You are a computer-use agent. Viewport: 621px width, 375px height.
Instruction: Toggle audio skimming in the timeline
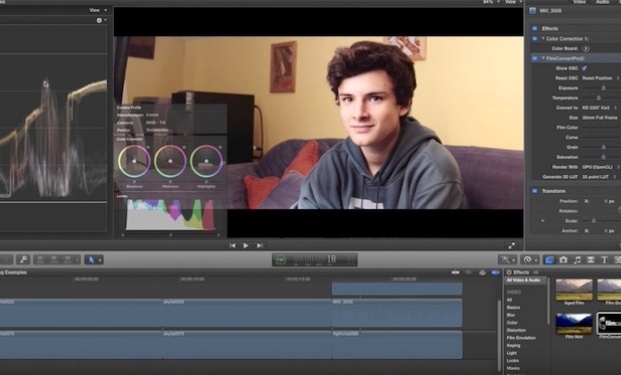469,272
